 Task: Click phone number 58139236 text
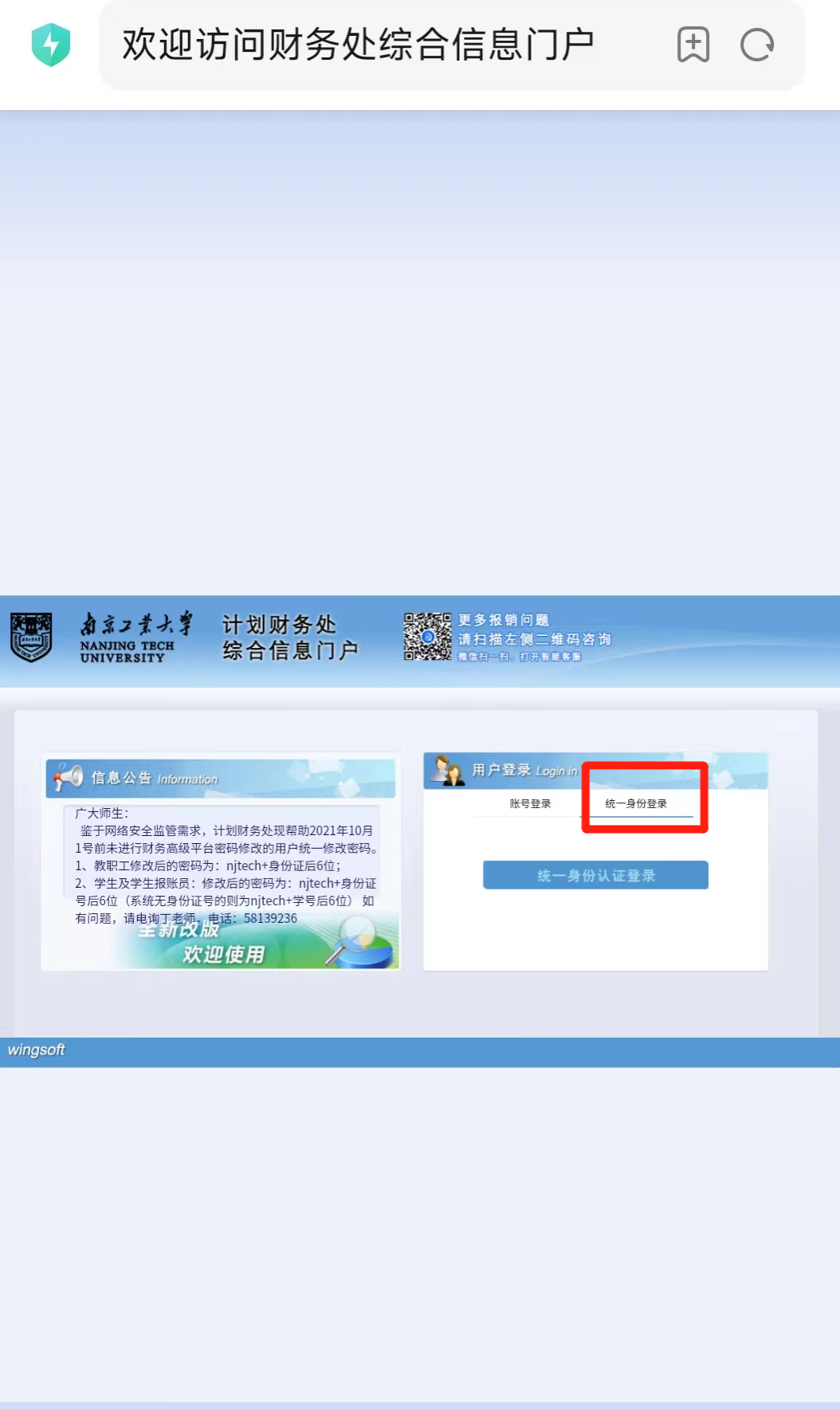pos(270,918)
